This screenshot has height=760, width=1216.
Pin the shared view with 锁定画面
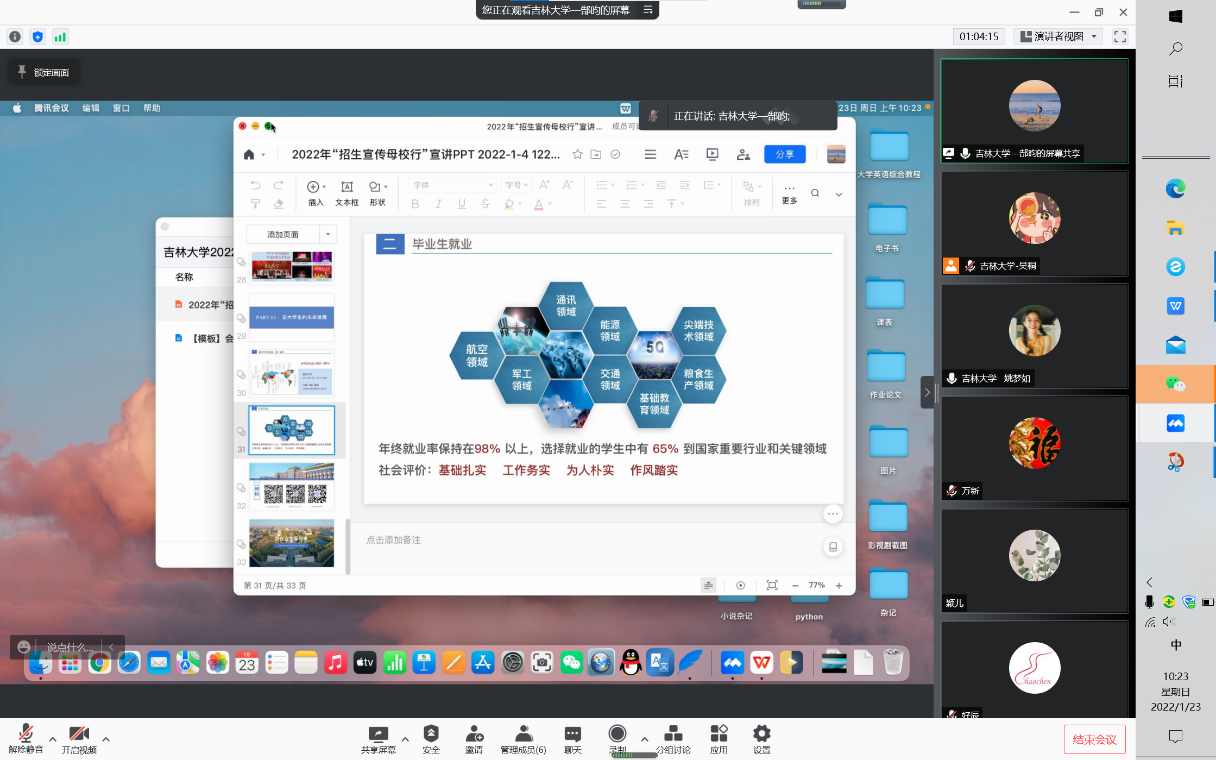coord(42,72)
